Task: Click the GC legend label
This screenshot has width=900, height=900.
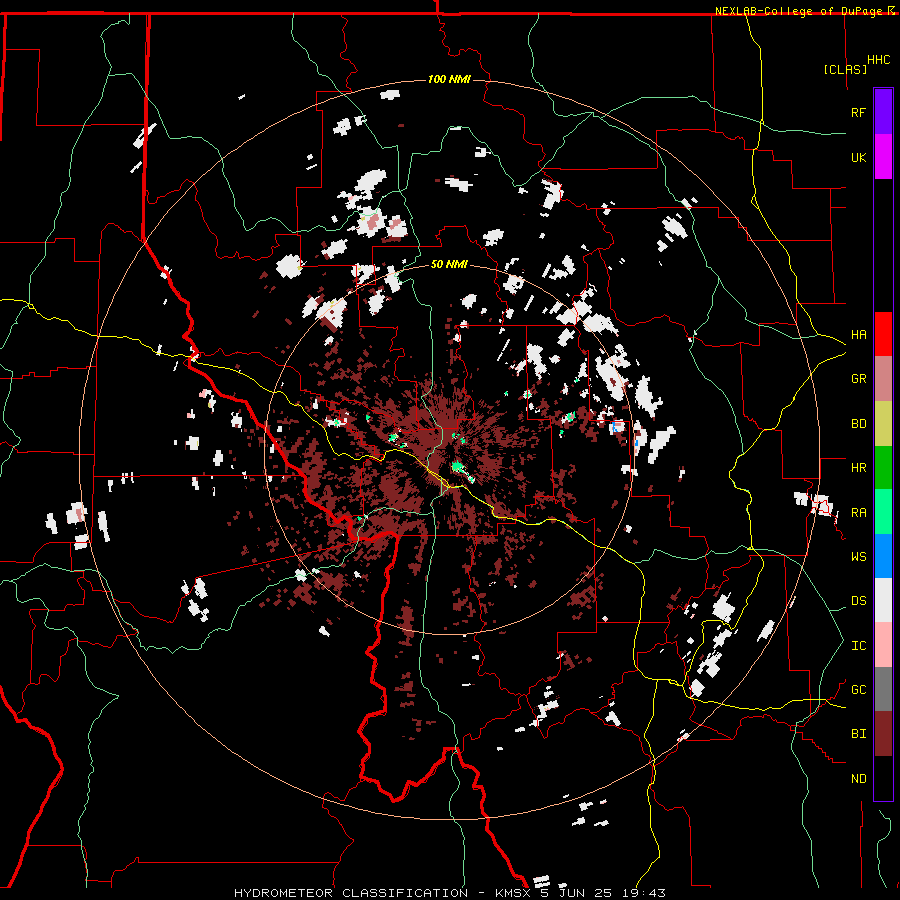Action: (x=858, y=690)
